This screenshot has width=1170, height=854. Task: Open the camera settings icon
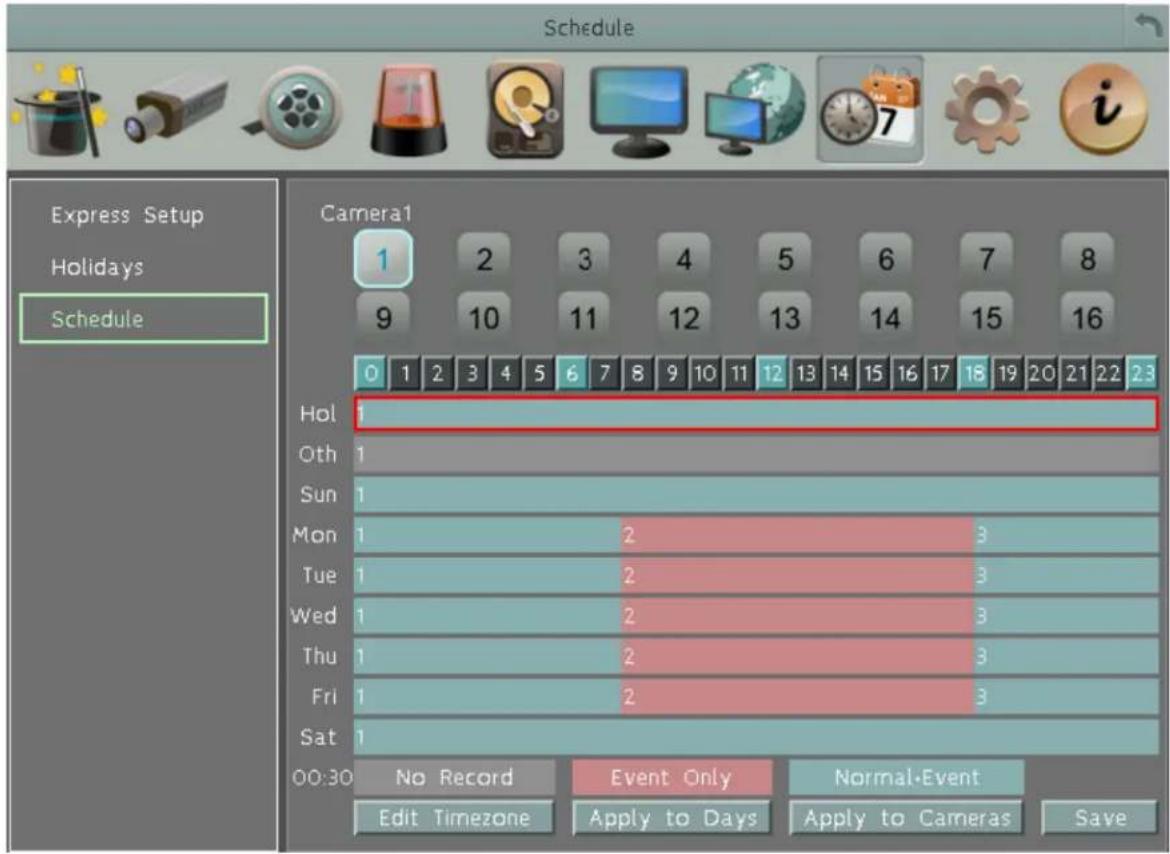coord(177,109)
